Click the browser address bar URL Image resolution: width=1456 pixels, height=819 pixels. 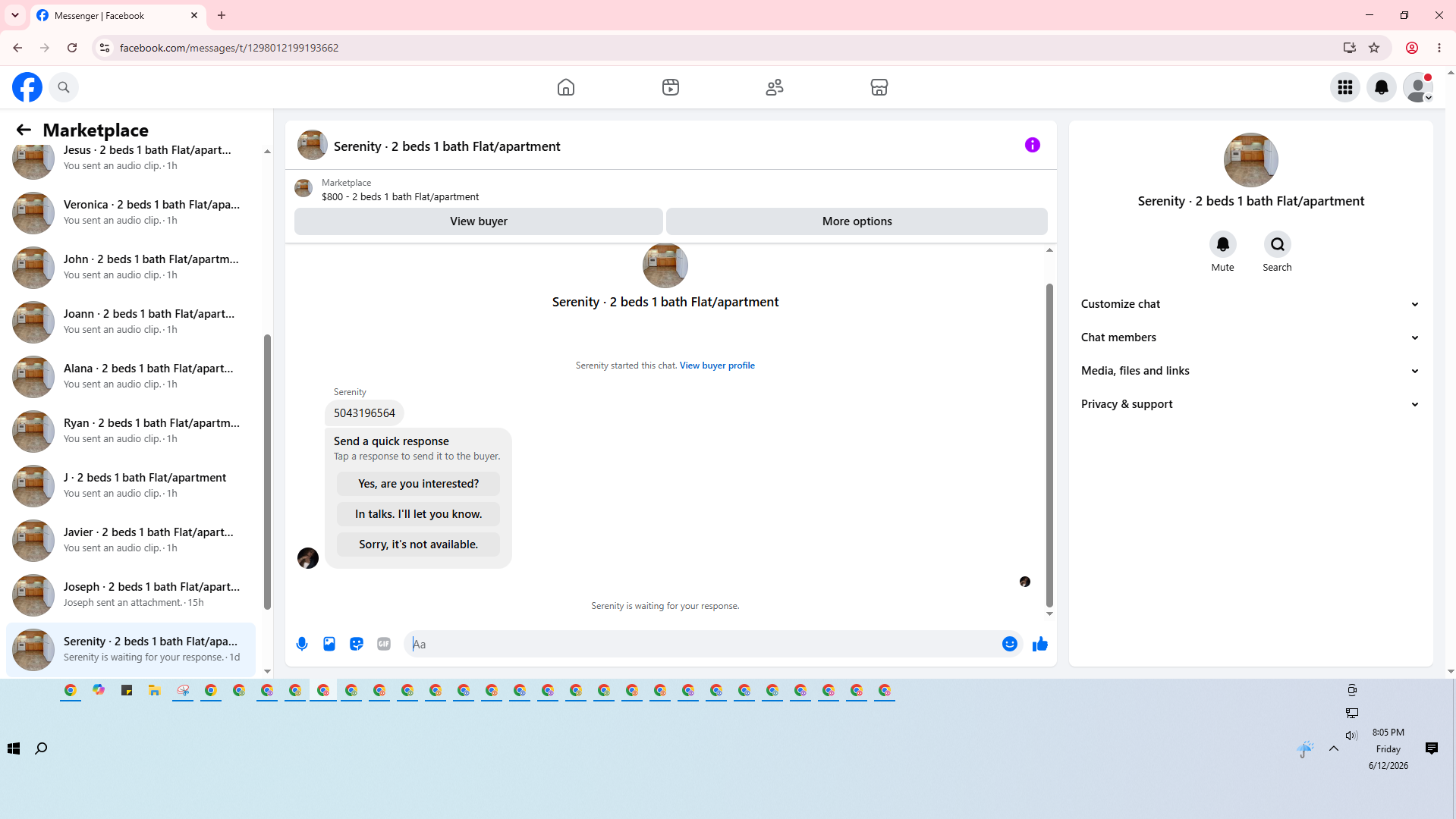click(229, 48)
